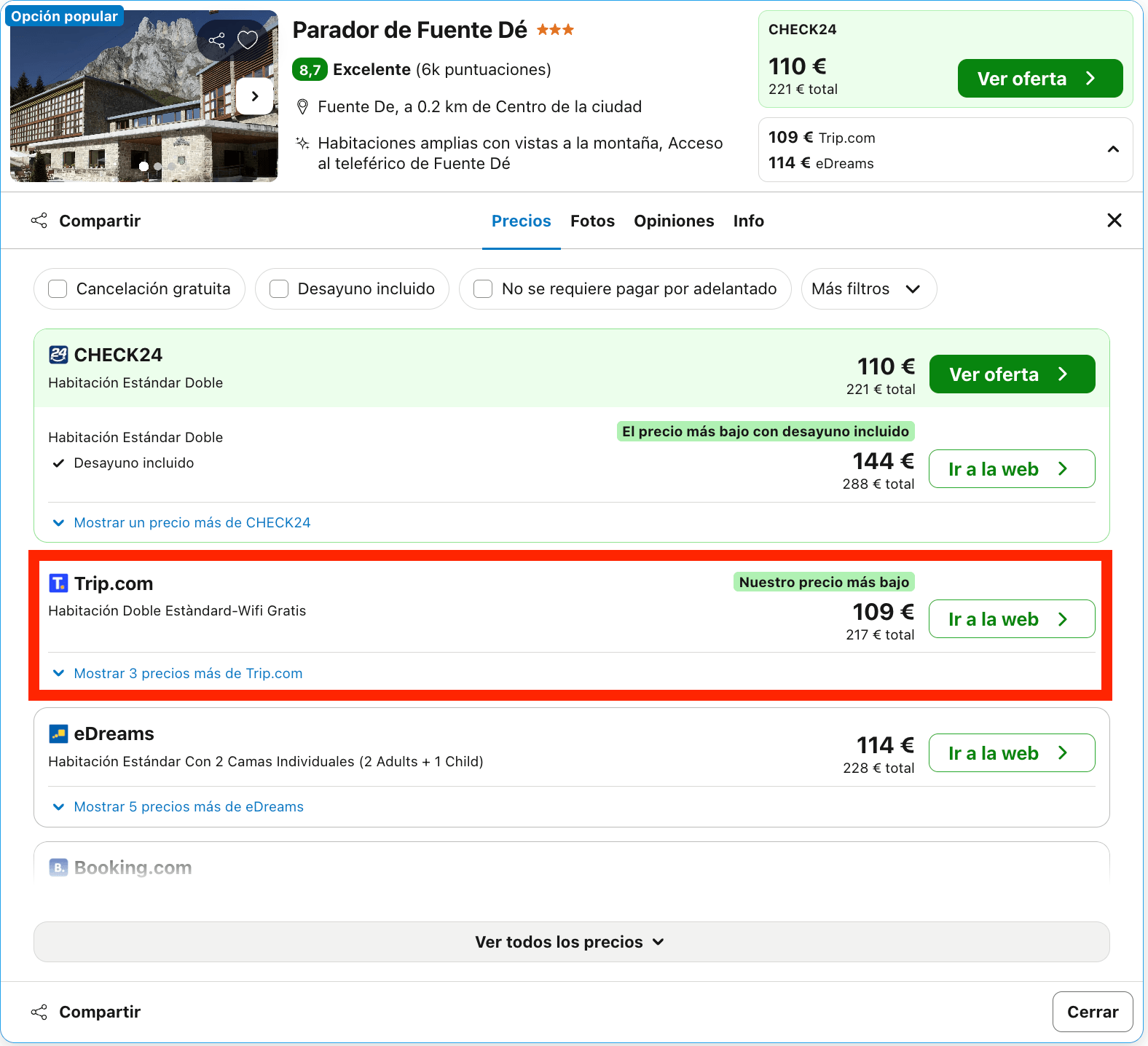Click Ir a la web for Trip.com 109 €

click(1013, 619)
